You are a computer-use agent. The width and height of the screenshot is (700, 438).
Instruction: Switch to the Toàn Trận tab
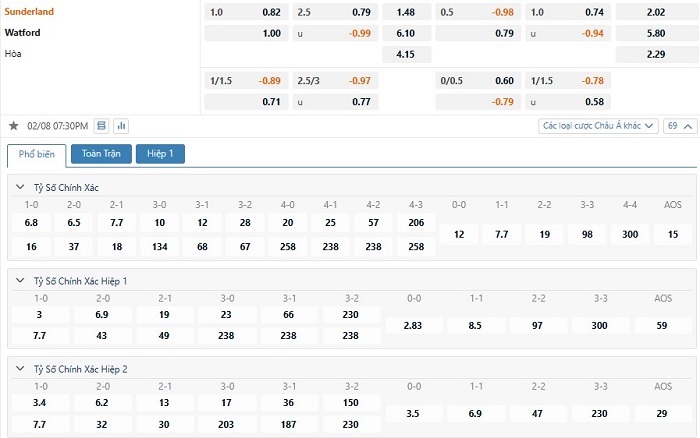101,154
